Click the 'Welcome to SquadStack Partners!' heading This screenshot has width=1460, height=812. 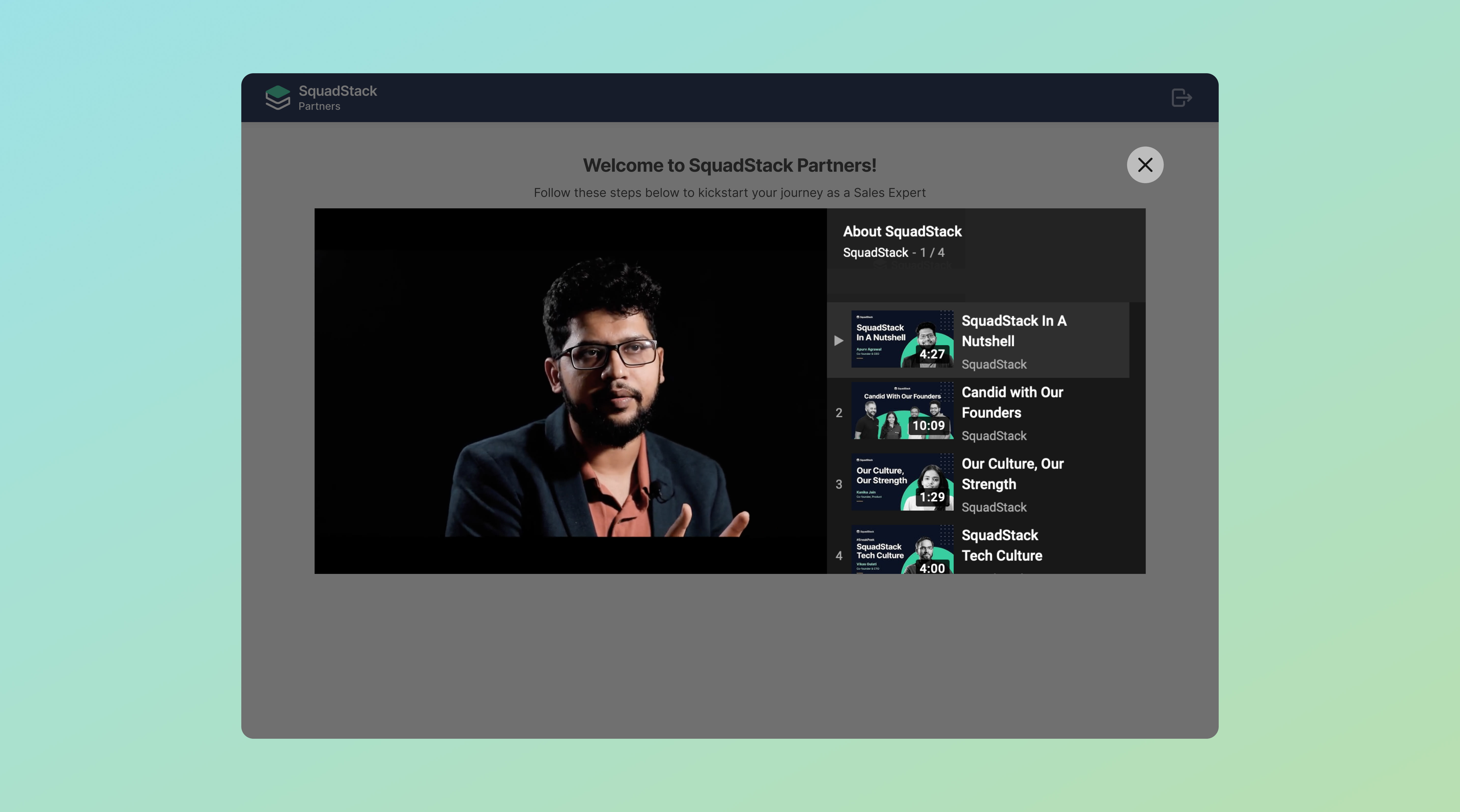[x=729, y=165]
